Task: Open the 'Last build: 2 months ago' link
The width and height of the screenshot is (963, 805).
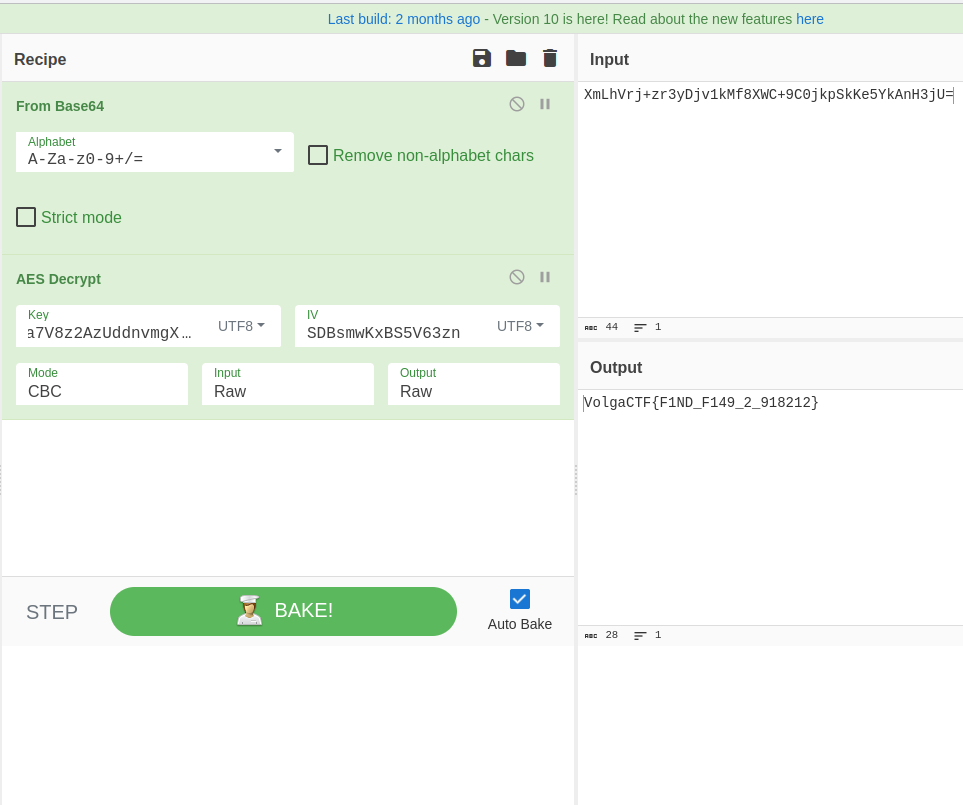Action: click(x=404, y=19)
